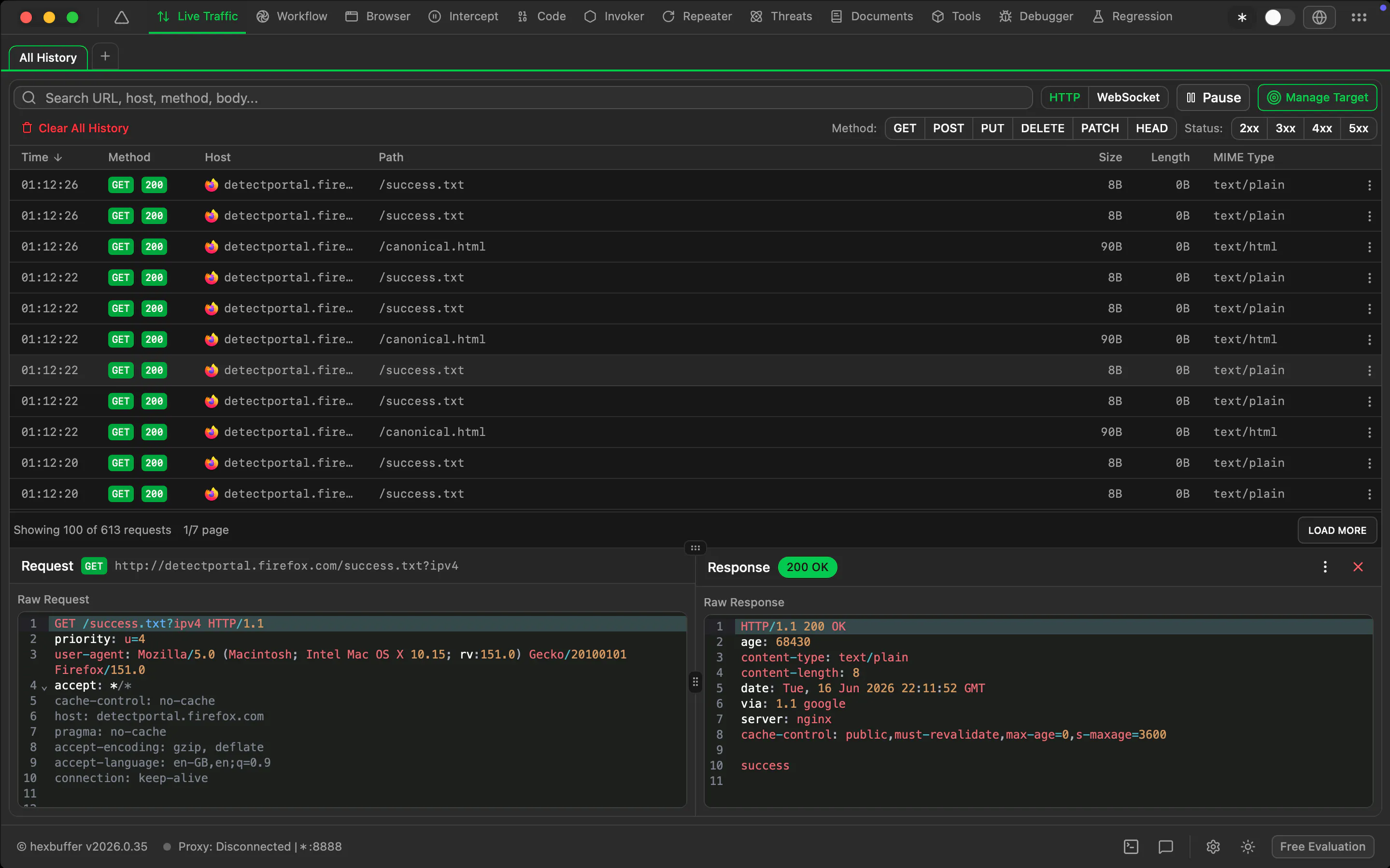Viewport: 1390px width, 868px height.
Task: Select the All History tab
Action: 48,57
